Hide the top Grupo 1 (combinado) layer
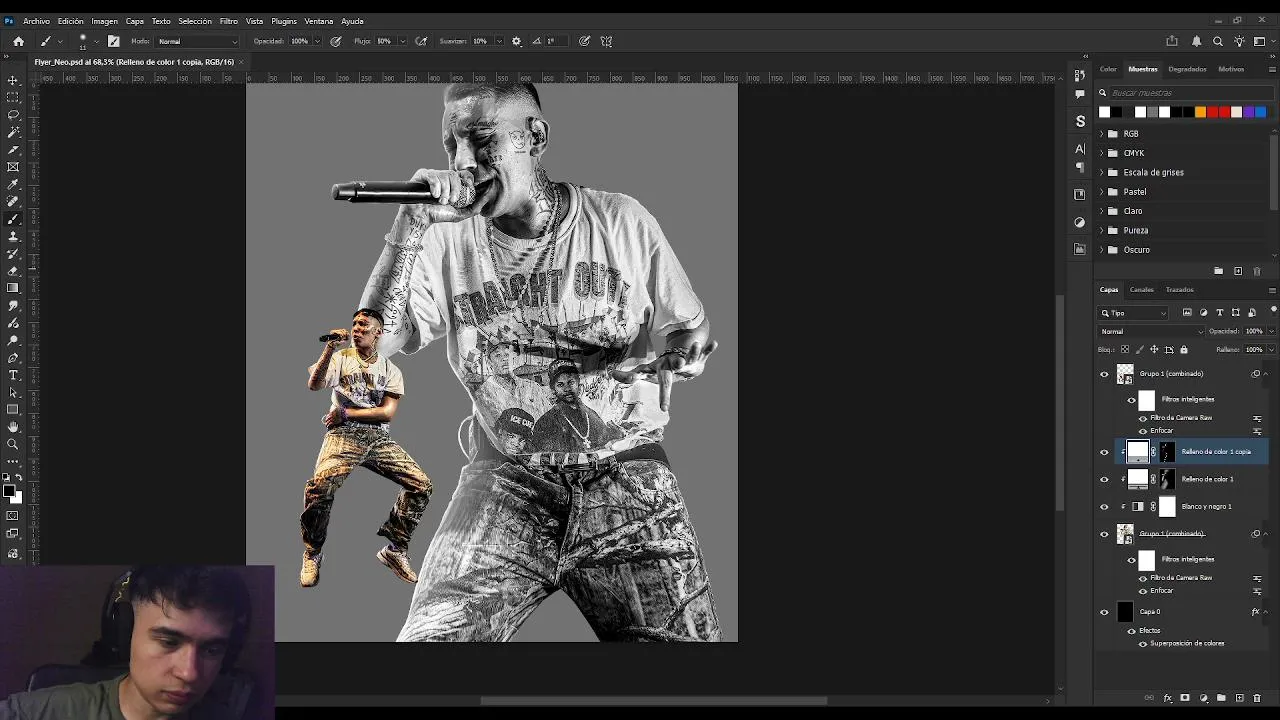The image size is (1280, 720). [1104, 374]
